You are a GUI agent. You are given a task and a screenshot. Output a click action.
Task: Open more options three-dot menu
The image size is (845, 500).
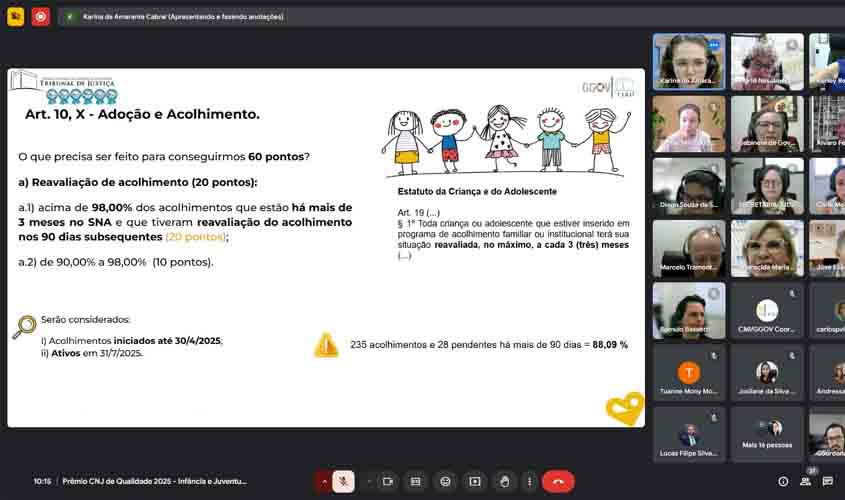(529, 481)
